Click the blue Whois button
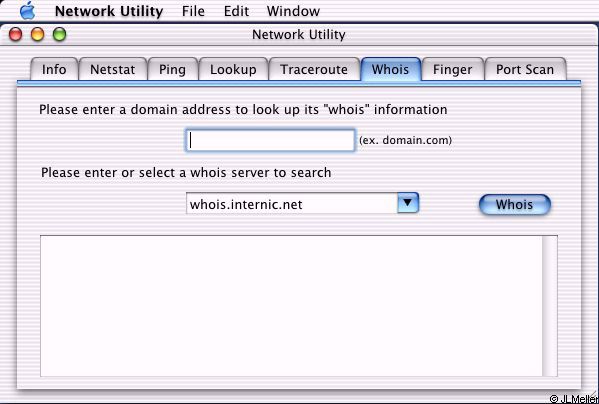Image resolution: width=599 pixels, height=404 pixels. pos(515,205)
